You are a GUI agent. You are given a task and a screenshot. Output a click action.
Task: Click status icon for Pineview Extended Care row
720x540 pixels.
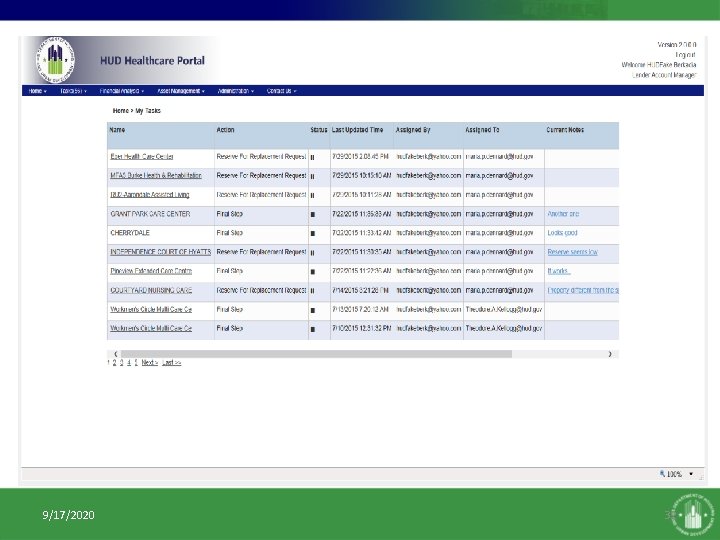pos(313,272)
